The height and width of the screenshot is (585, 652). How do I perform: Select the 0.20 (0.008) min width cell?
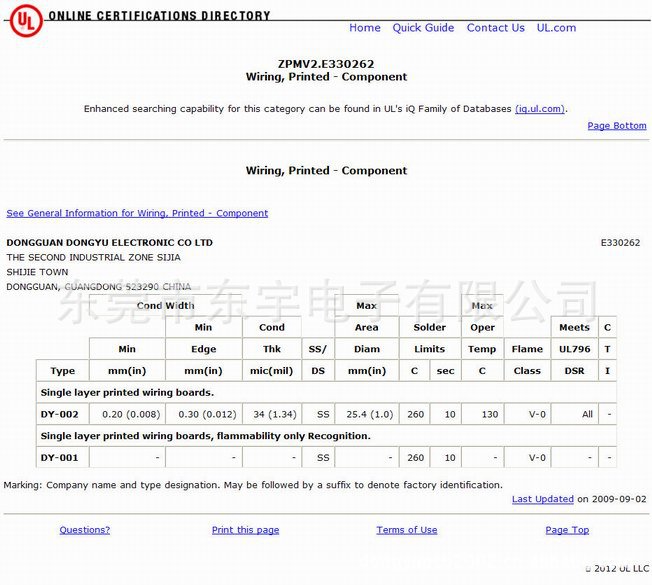pyautogui.click(x=127, y=414)
